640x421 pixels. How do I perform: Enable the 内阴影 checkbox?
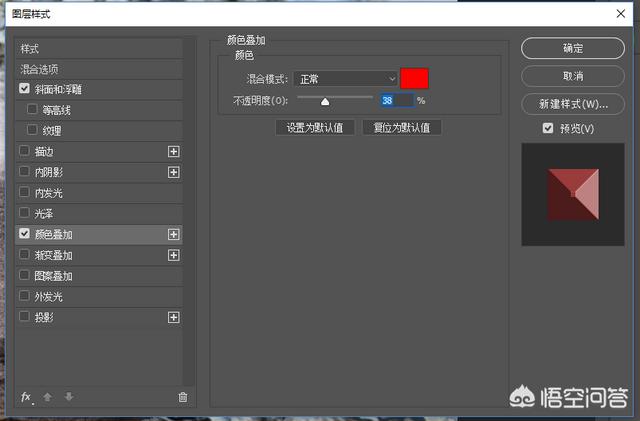point(24,172)
